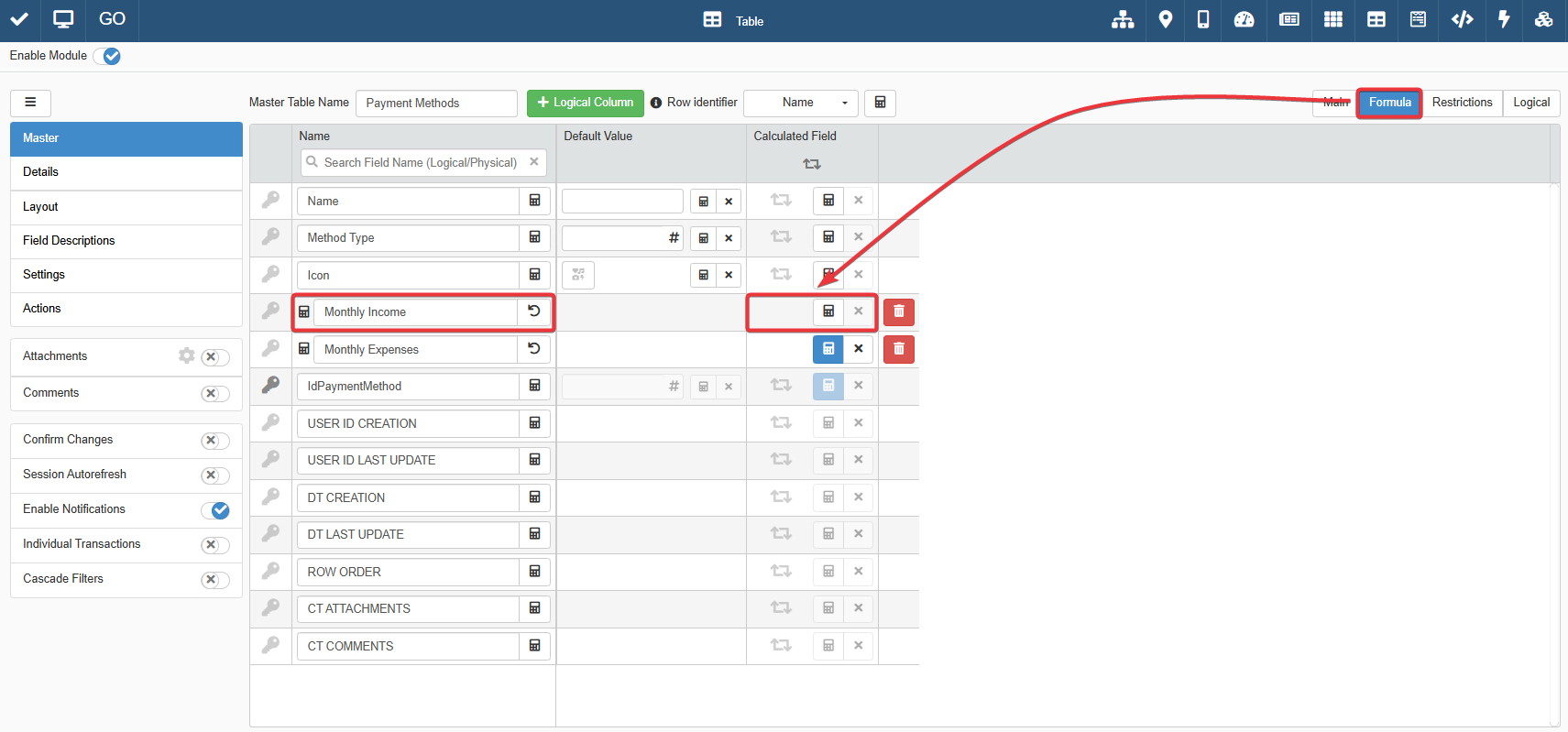Click the GO button in top bar
The width and height of the screenshot is (1568, 732).
pyautogui.click(x=112, y=19)
